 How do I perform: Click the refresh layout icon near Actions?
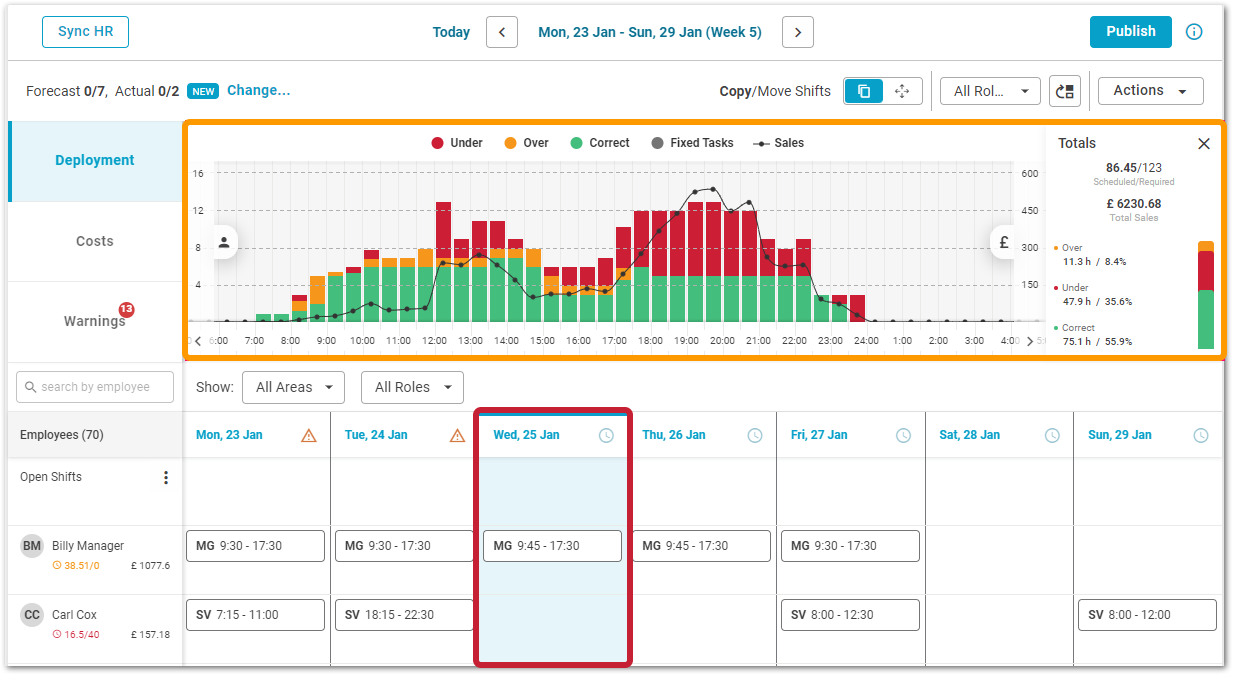coord(1065,91)
